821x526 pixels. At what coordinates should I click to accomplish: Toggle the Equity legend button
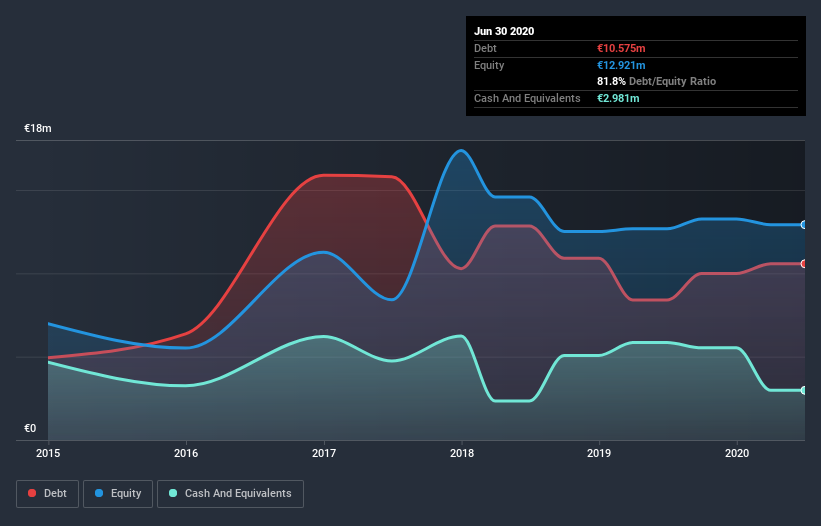pos(118,494)
